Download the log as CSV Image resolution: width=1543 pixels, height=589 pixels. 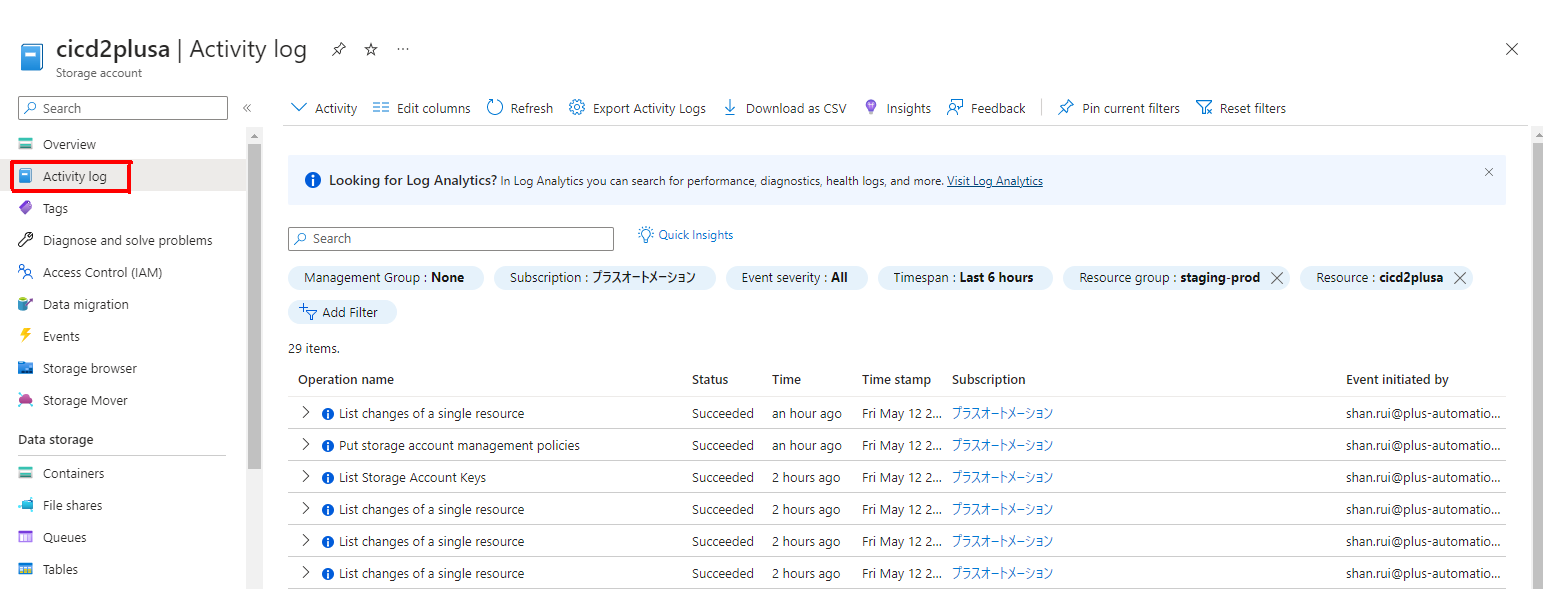click(784, 108)
